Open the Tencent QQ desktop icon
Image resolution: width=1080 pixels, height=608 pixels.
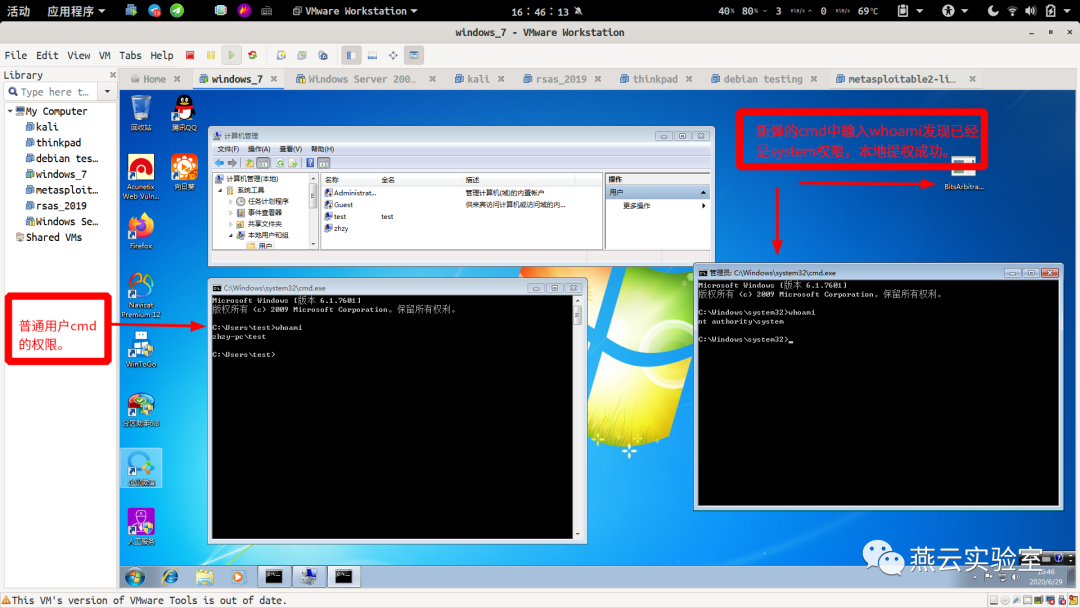pos(184,113)
